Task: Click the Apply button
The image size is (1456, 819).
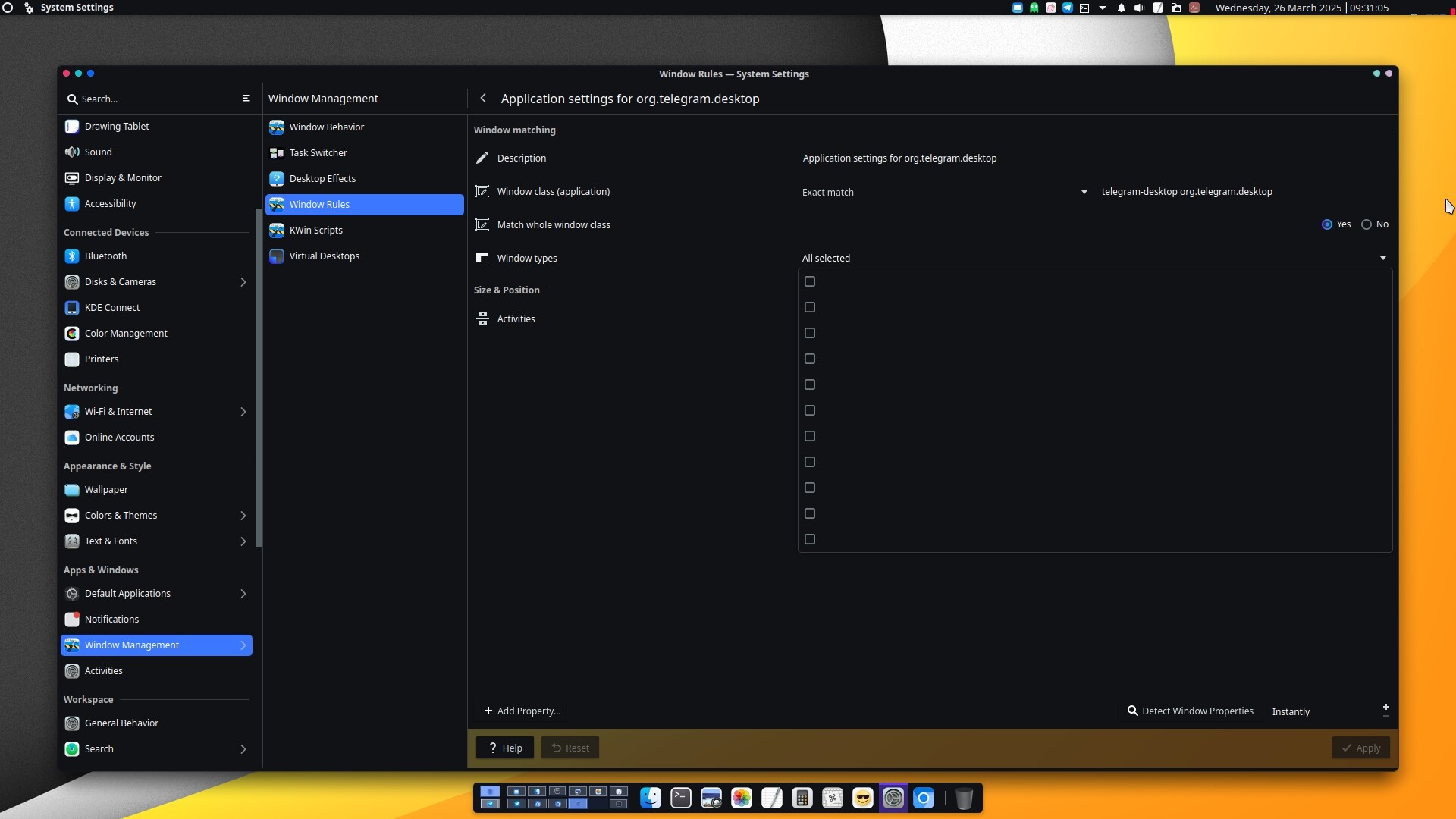Action: coord(1361,748)
